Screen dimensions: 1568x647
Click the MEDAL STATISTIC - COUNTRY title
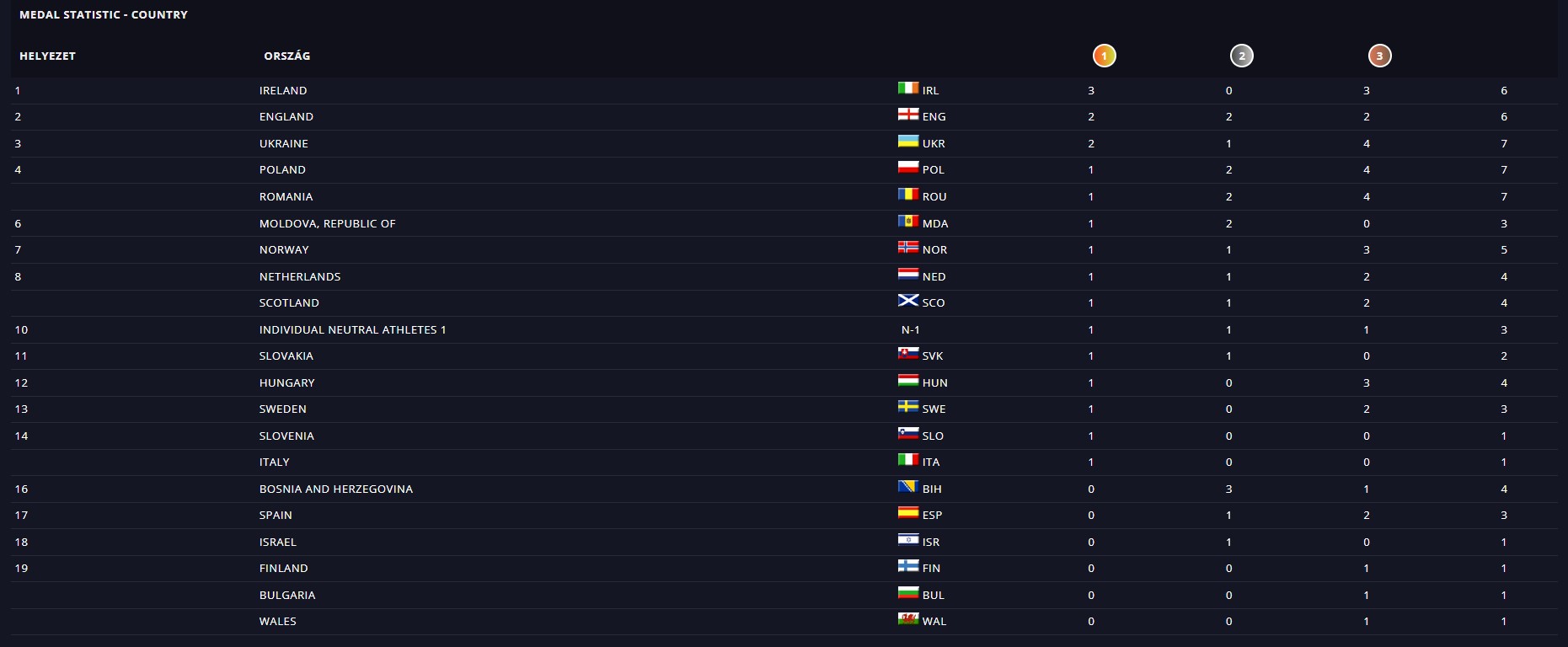[104, 15]
